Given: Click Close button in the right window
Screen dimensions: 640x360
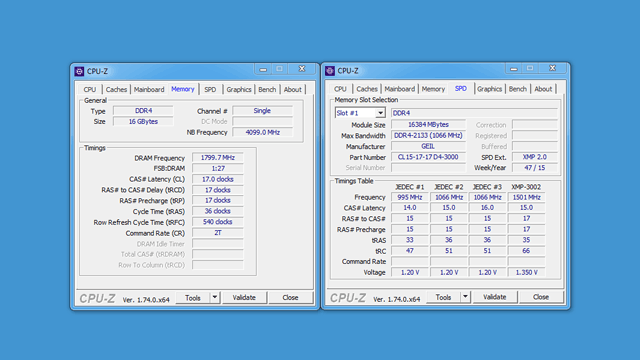Looking at the screenshot, I should tap(541, 298).
